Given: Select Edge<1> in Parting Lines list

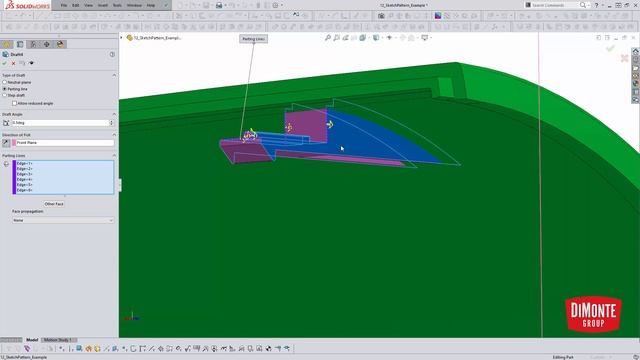Looking at the screenshot, I should coord(24,163).
